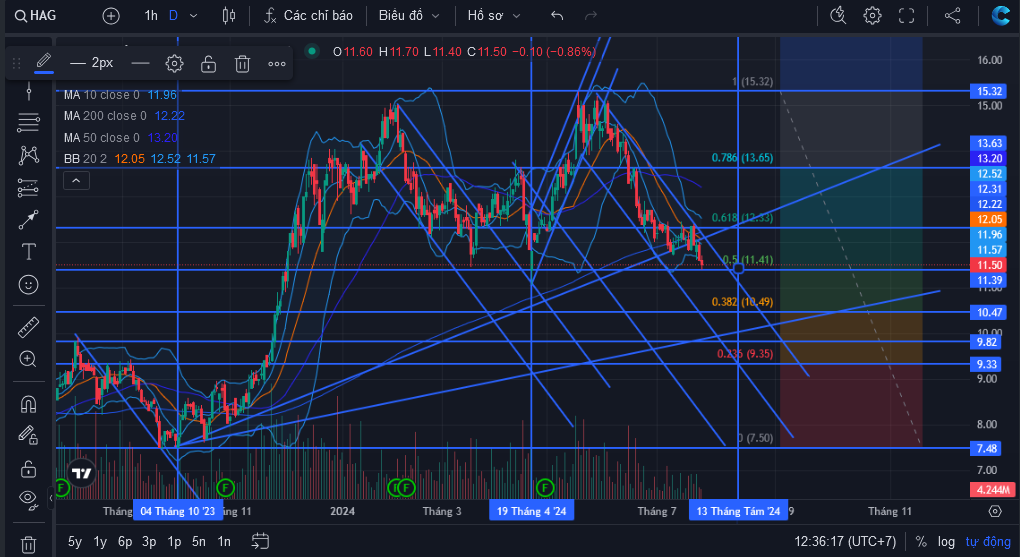
Task: Toggle log scale
Action: click(x=946, y=541)
